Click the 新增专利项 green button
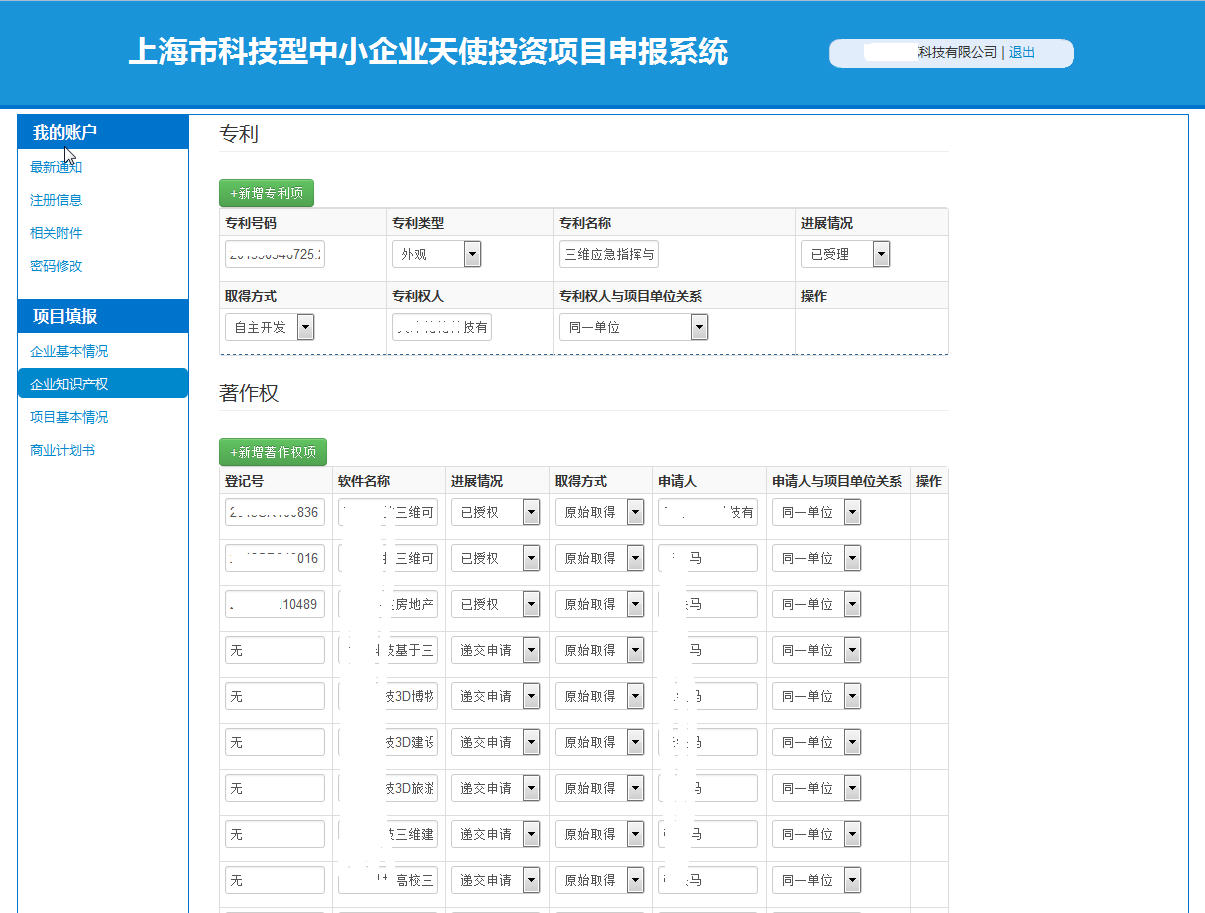 click(x=266, y=193)
